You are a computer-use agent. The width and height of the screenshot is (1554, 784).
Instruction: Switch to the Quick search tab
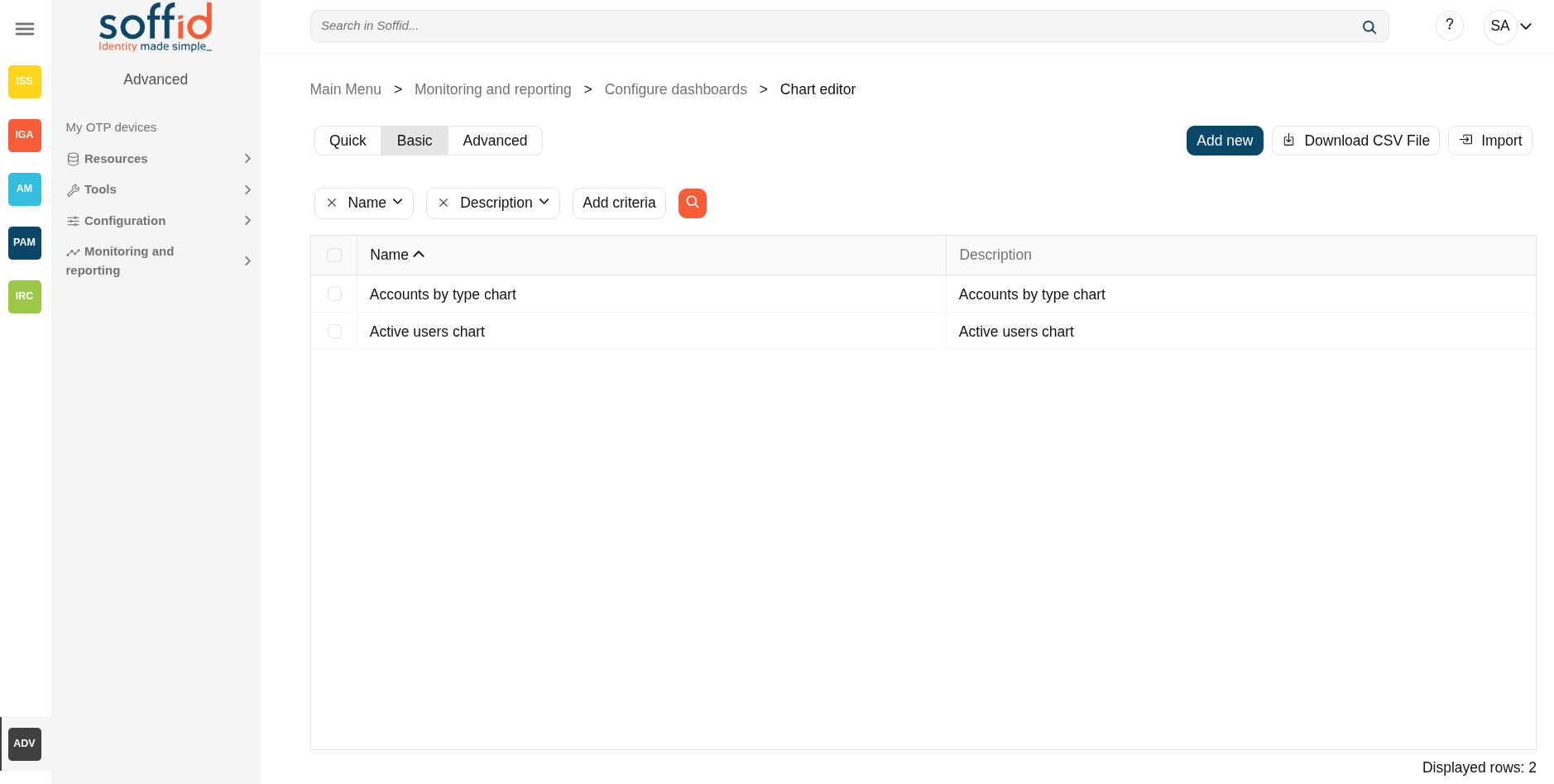(x=348, y=141)
